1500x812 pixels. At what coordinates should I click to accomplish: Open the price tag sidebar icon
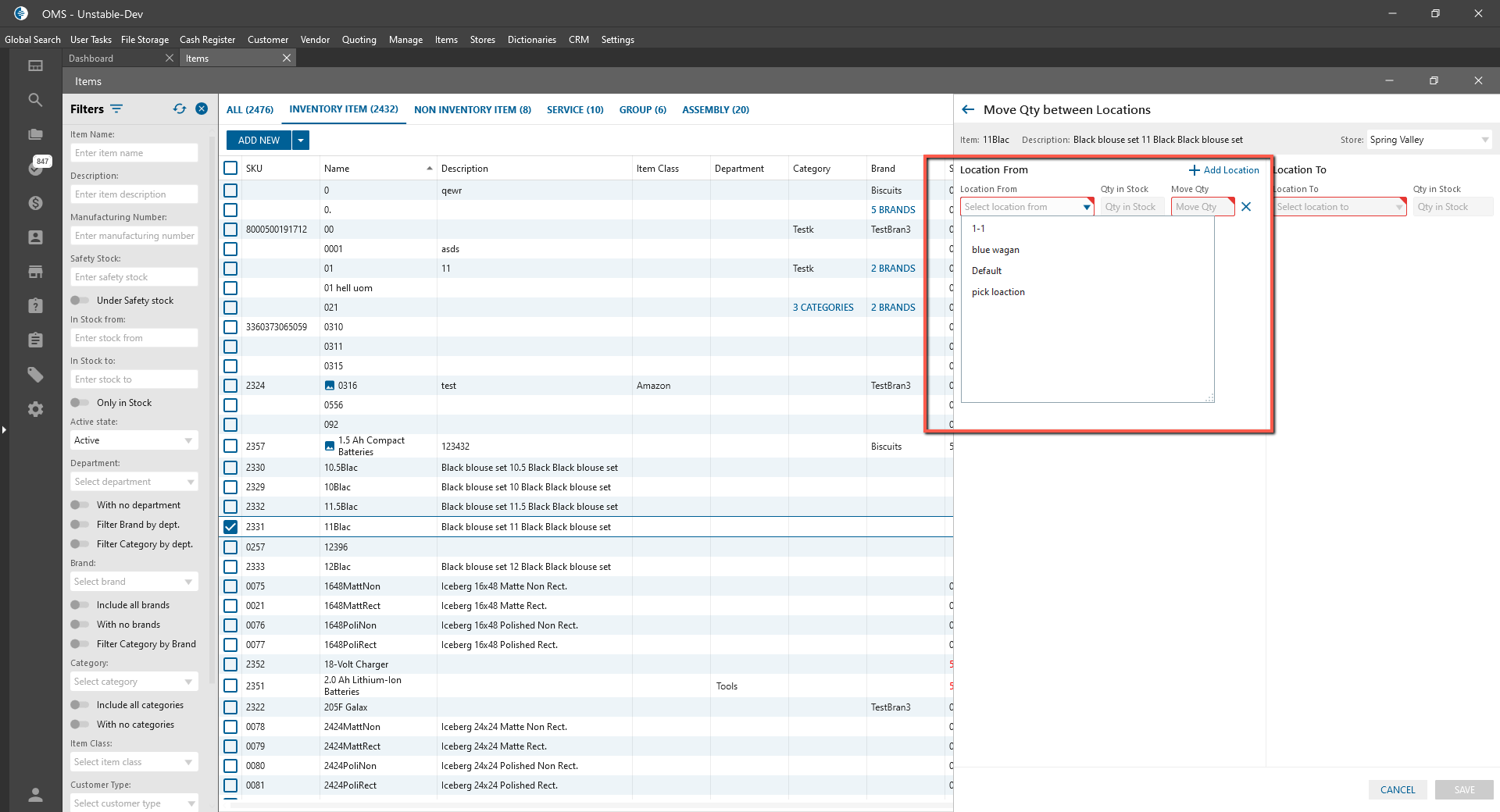point(35,375)
